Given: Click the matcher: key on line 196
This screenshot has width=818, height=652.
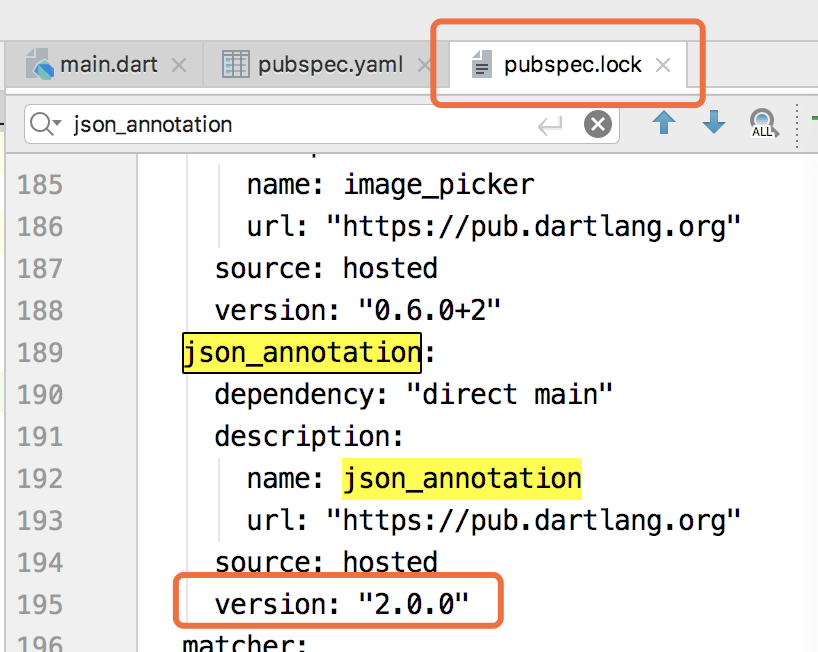Looking at the screenshot, I should 245,643.
